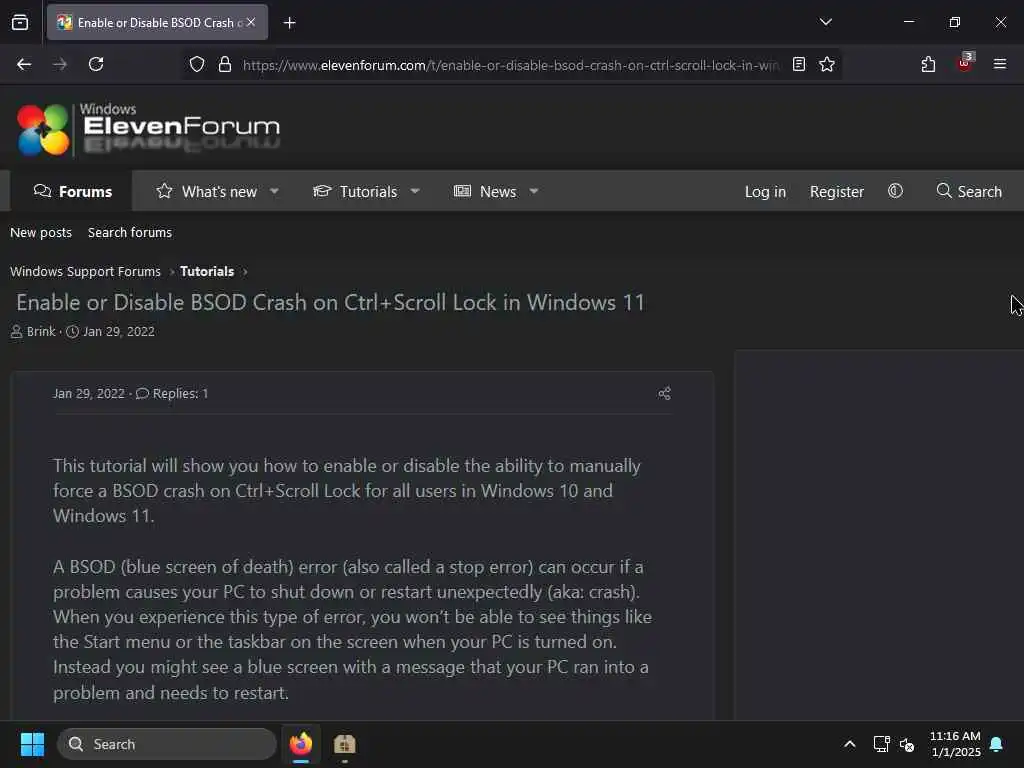Click Log in link
Image resolution: width=1024 pixels, height=768 pixels.
click(x=765, y=191)
